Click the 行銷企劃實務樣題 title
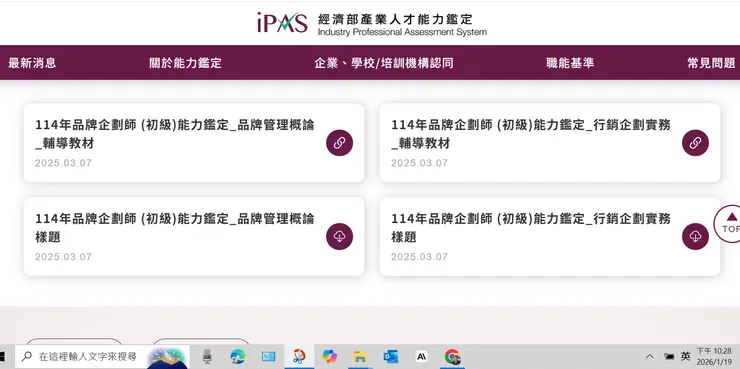 coord(531,227)
